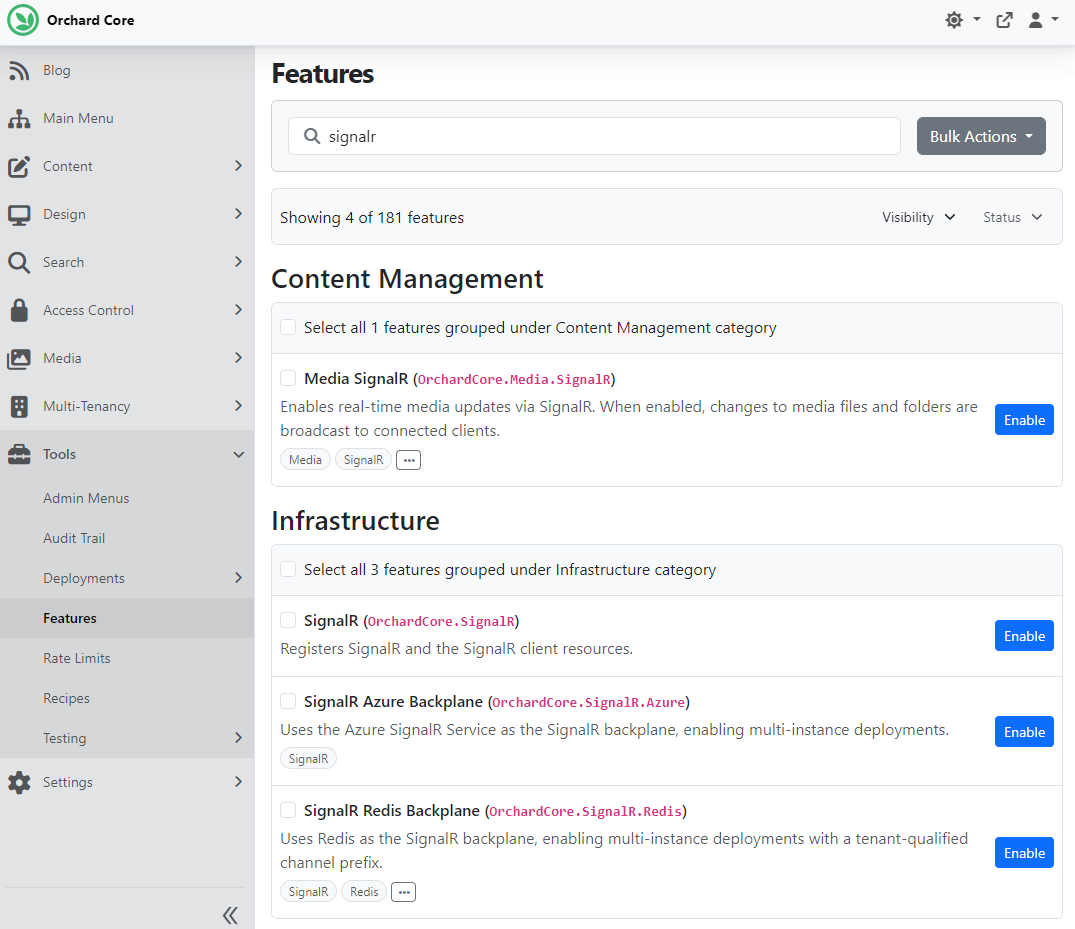Open the external site link icon
1075x929 pixels.
1004,20
